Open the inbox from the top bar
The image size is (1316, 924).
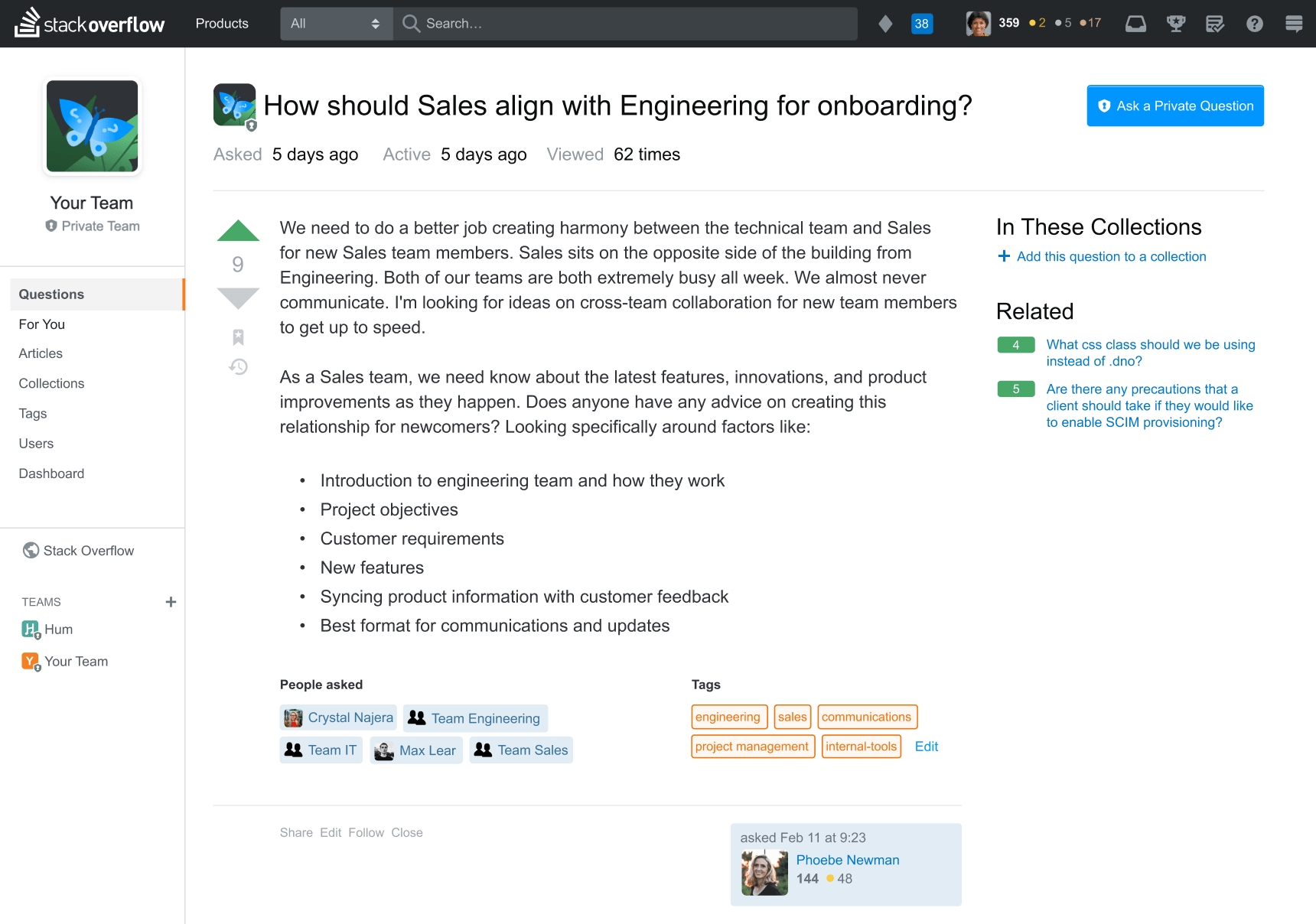[1135, 23]
